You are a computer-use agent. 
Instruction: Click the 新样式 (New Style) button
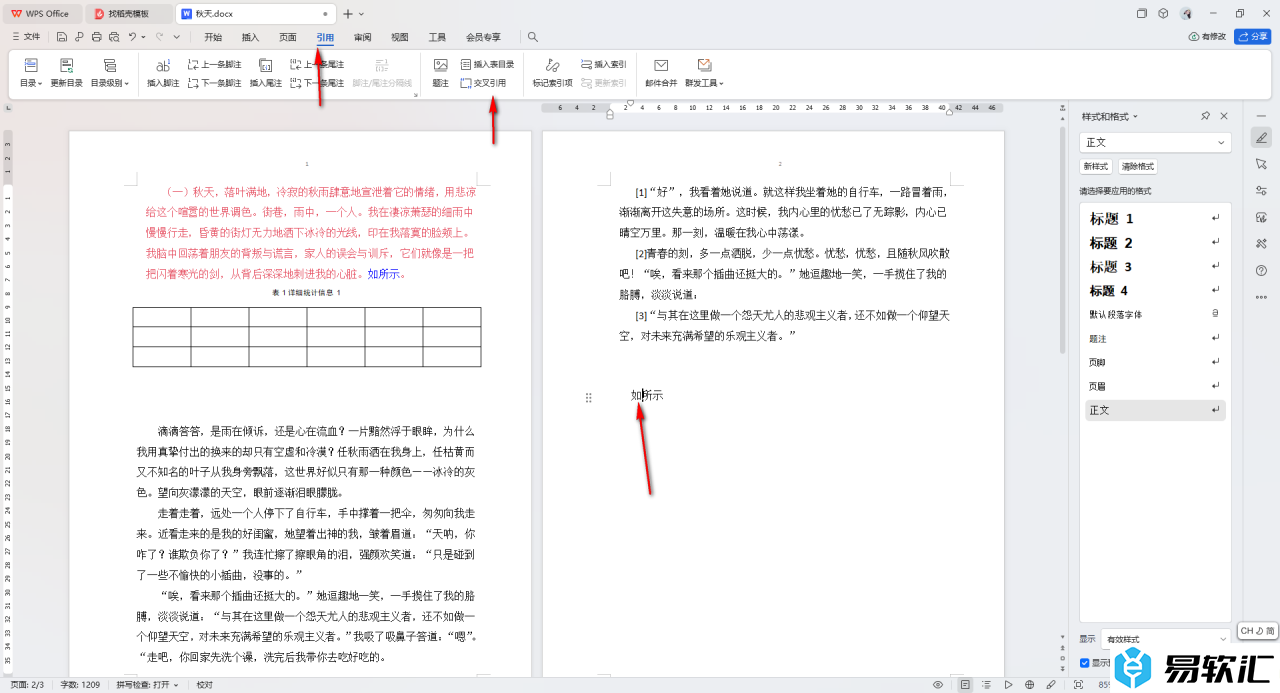1095,167
